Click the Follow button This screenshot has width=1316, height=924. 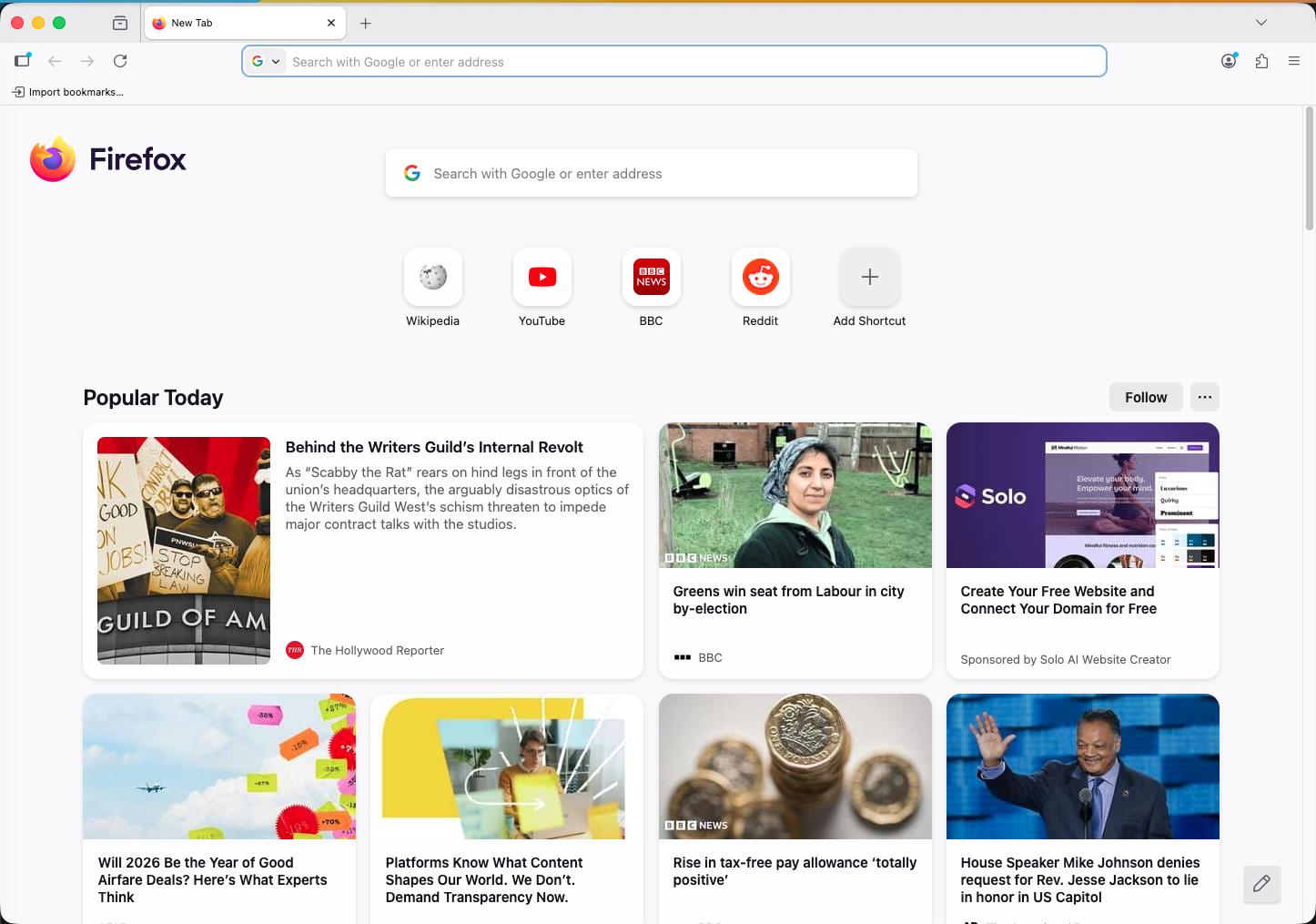[x=1145, y=397]
